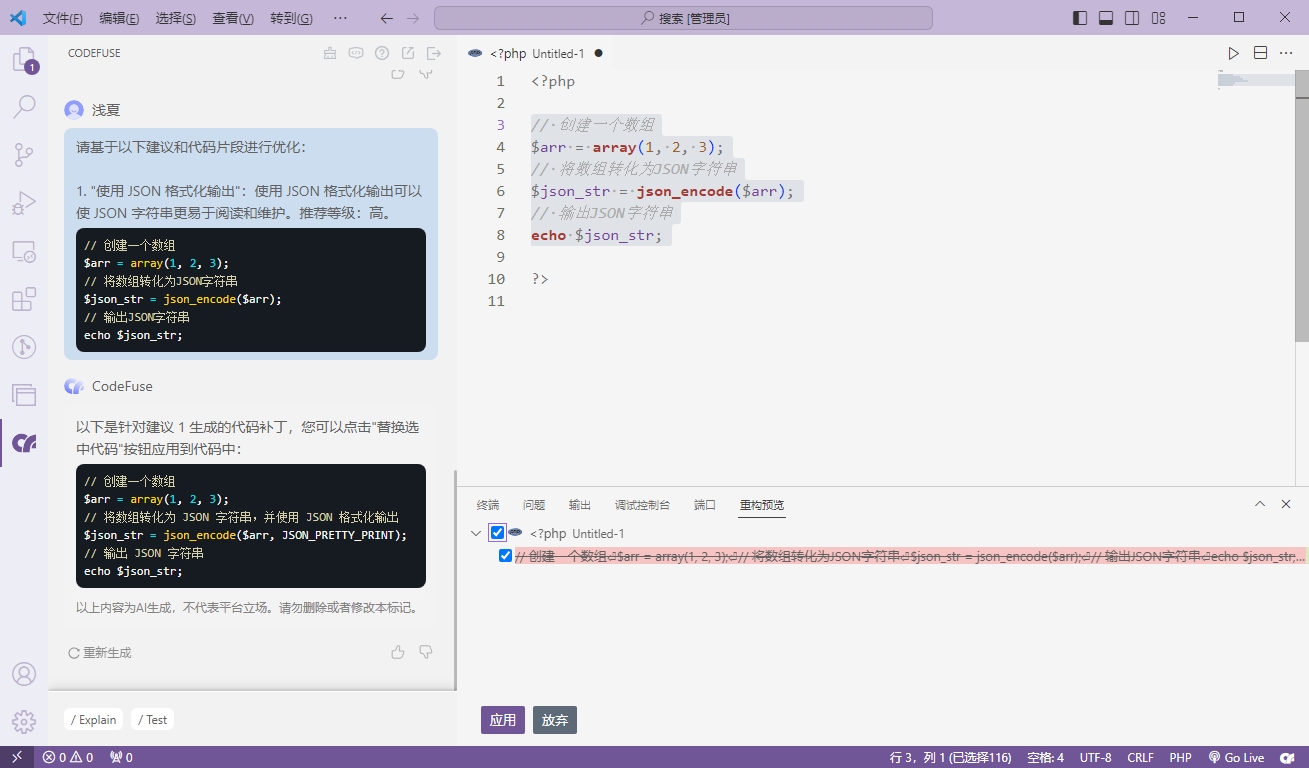This screenshot has width=1309, height=768.
Task: Open errors and warnings status item
Action: [x=68, y=757]
